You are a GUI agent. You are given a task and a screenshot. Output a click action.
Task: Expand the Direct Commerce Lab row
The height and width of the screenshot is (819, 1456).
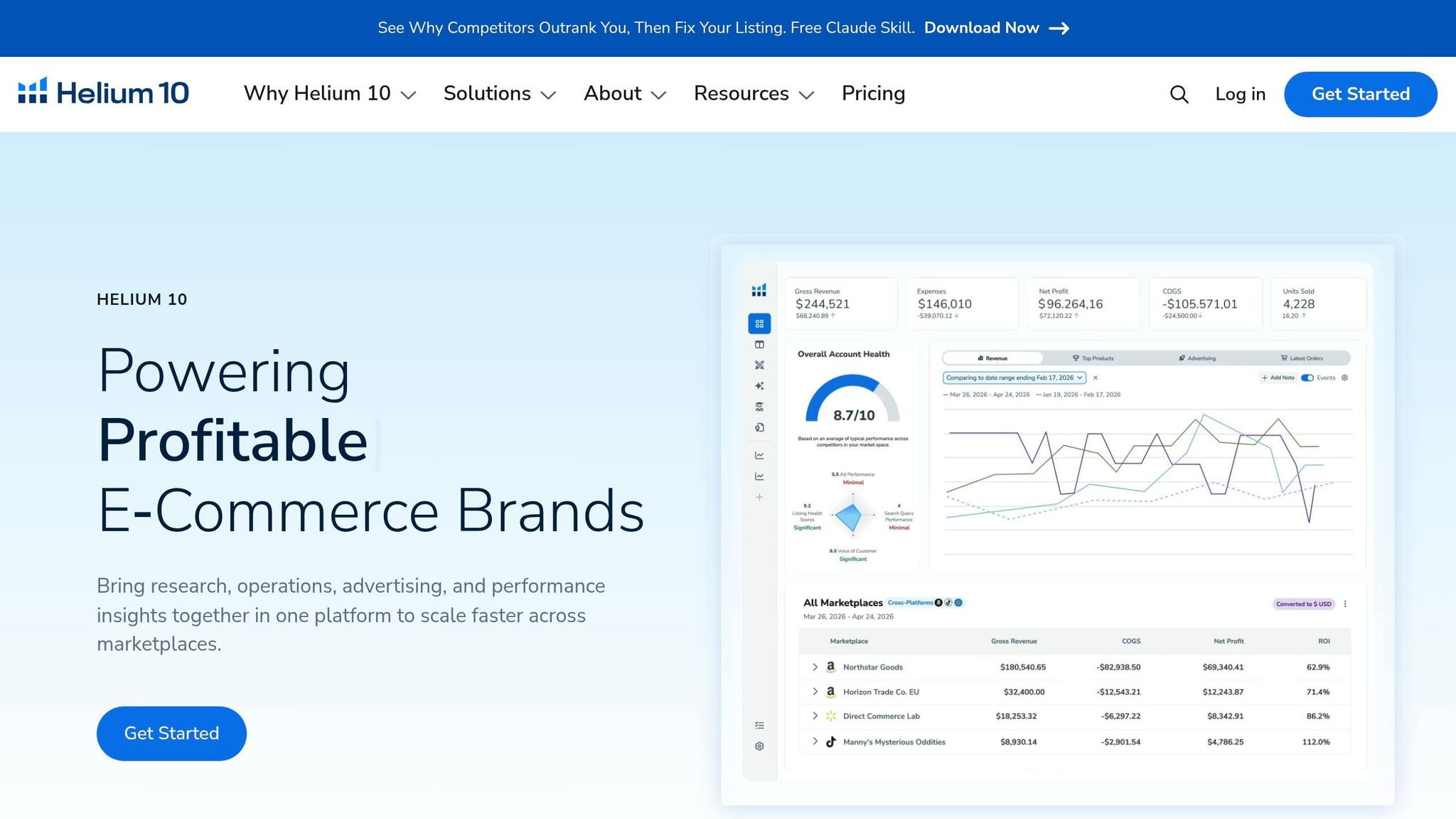tap(815, 716)
